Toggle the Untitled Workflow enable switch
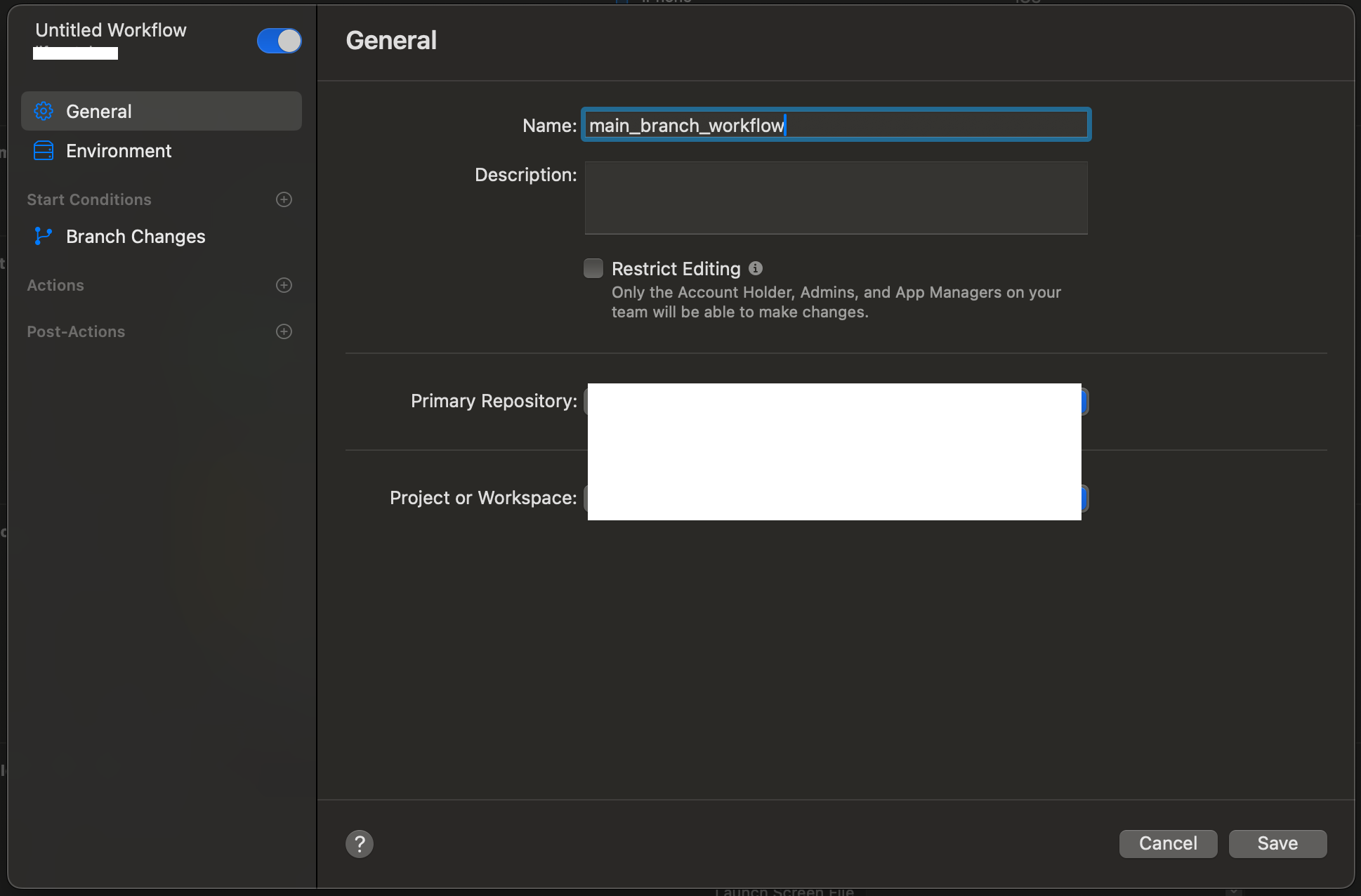This screenshot has width=1361, height=896. pyautogui.click(x=279, y=41)
